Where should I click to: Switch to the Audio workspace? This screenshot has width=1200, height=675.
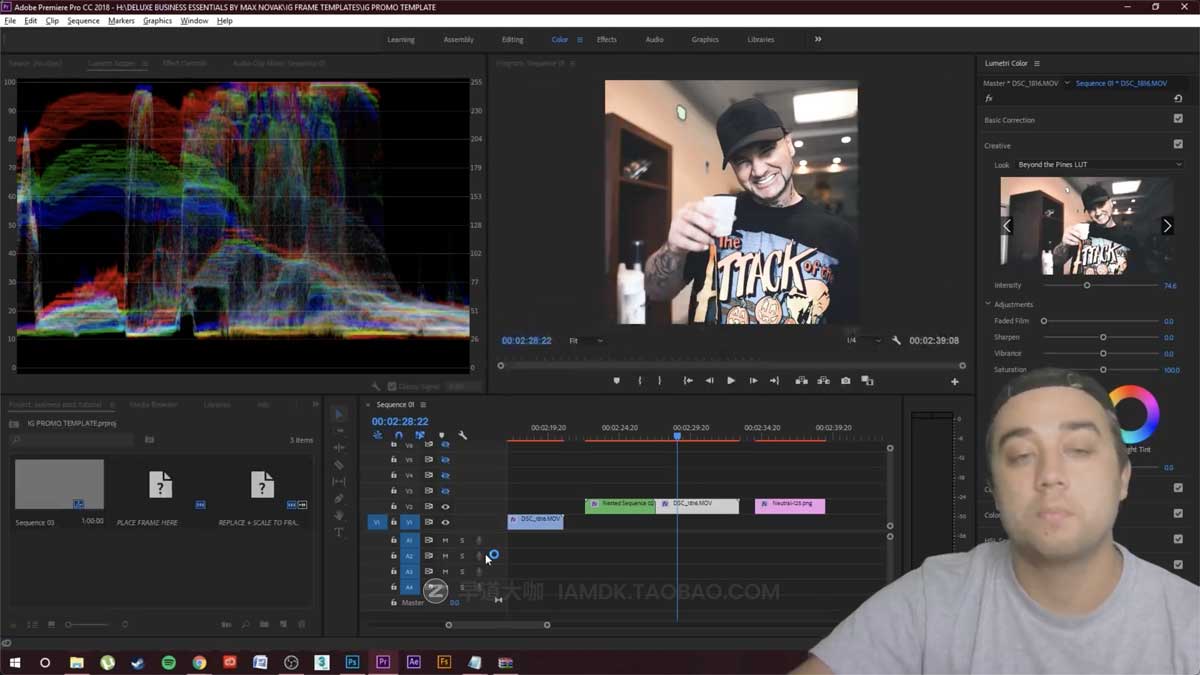point(654,39)
